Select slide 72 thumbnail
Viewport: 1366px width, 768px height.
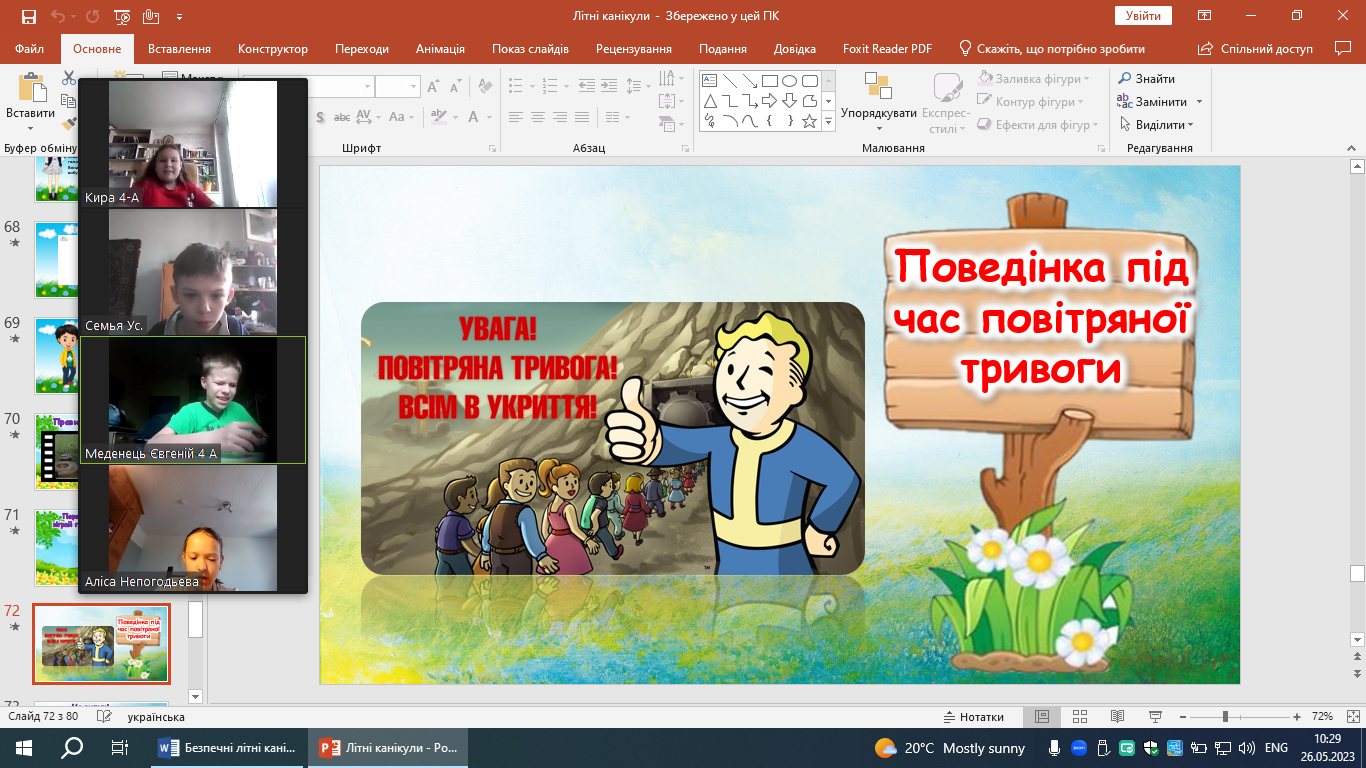click(101, 643)
